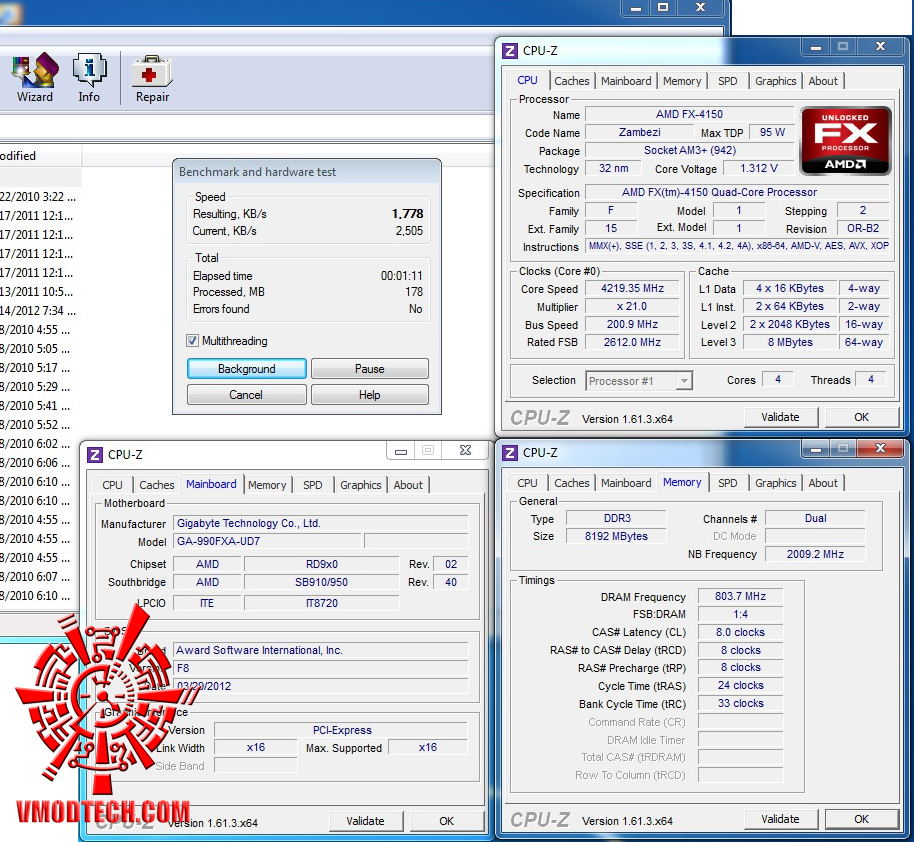Click the Gigabyte Technology manufacturer field
This screenshot has height=842, width=914.
[x=321, y=523]
